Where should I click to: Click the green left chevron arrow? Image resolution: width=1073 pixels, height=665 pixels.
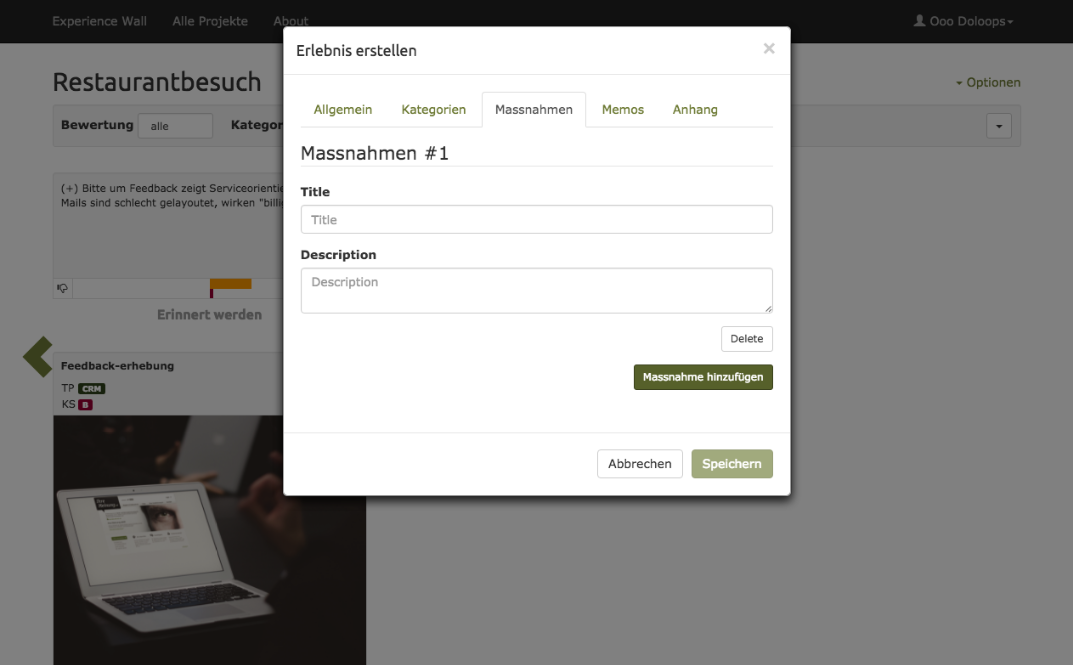(x=38, y=357)
